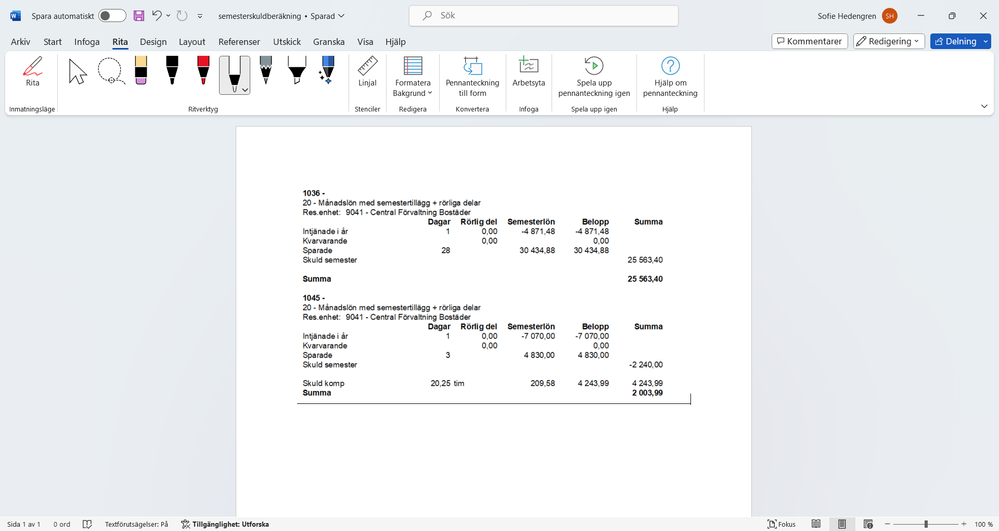Open the Redigering mode dropdown
Viewport: 999px width, 531px height.
point(888,41)
